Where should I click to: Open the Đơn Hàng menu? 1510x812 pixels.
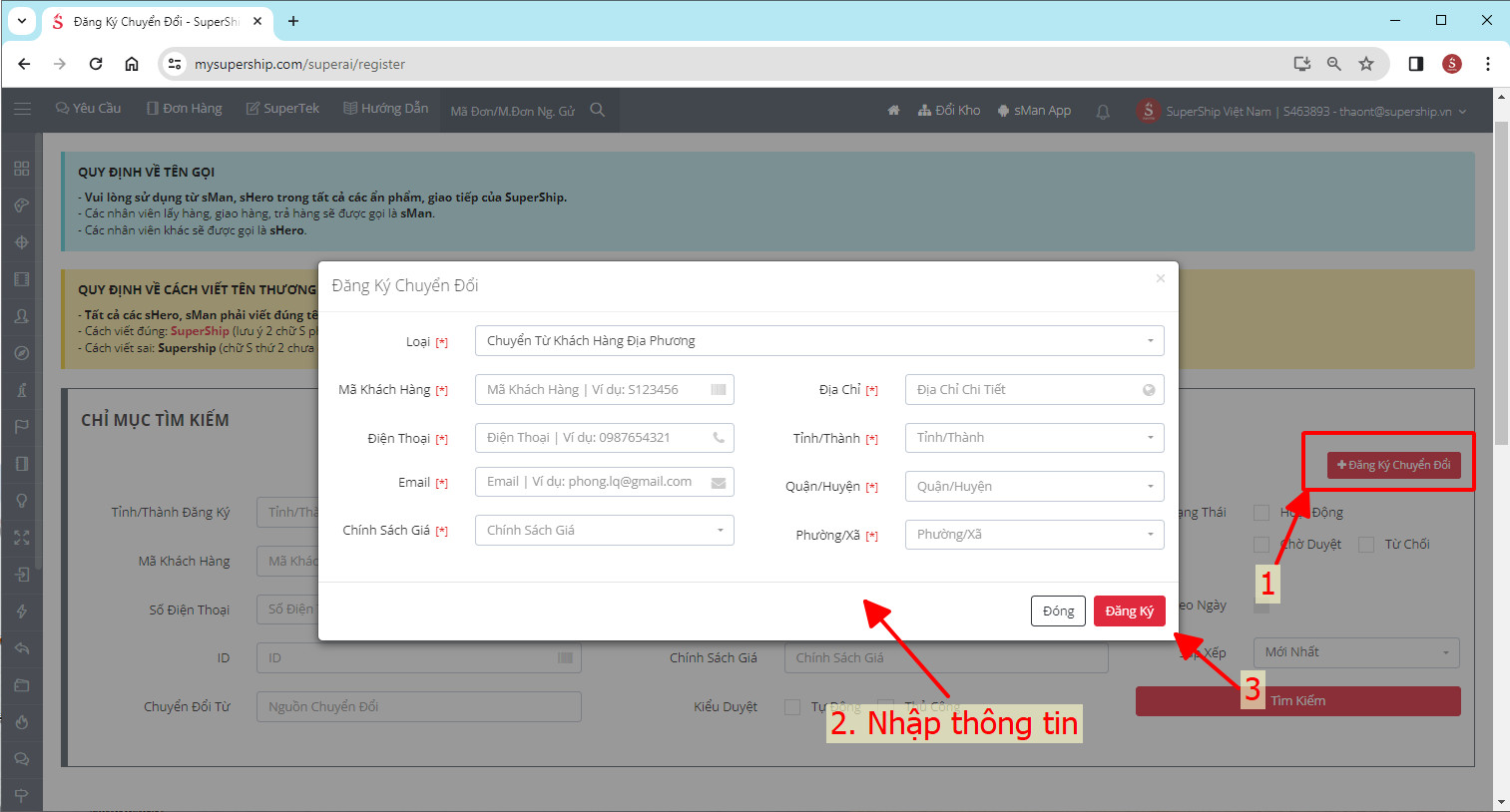(185, 109)
